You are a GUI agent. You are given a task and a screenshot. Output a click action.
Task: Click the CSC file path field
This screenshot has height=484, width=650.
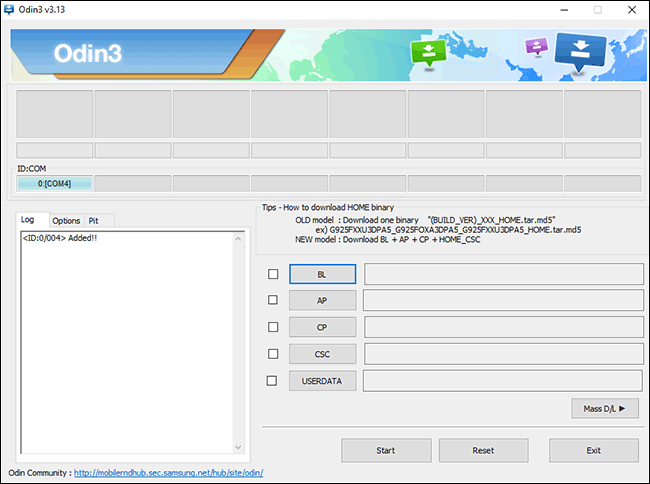(x=504, y=354)
